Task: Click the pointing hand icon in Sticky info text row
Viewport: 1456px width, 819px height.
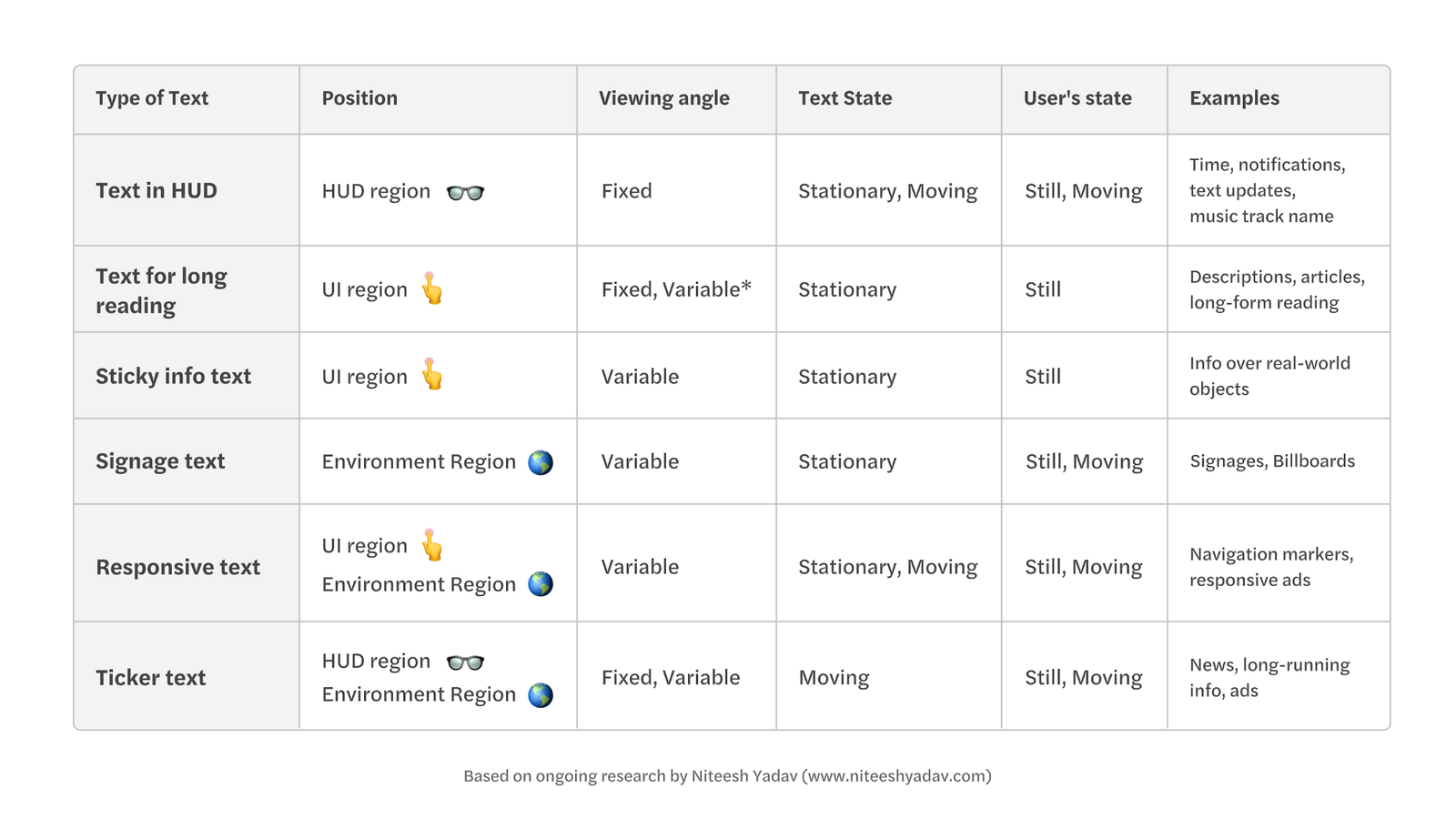Action: [432, 375]
